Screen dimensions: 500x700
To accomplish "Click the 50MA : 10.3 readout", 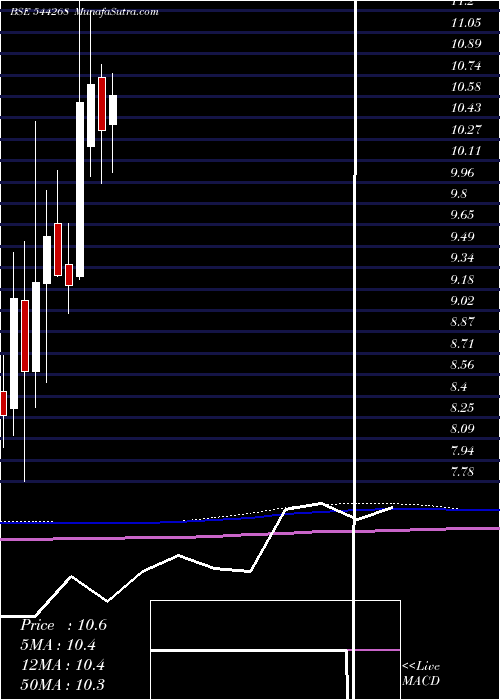I will click(x=63, y=685).
